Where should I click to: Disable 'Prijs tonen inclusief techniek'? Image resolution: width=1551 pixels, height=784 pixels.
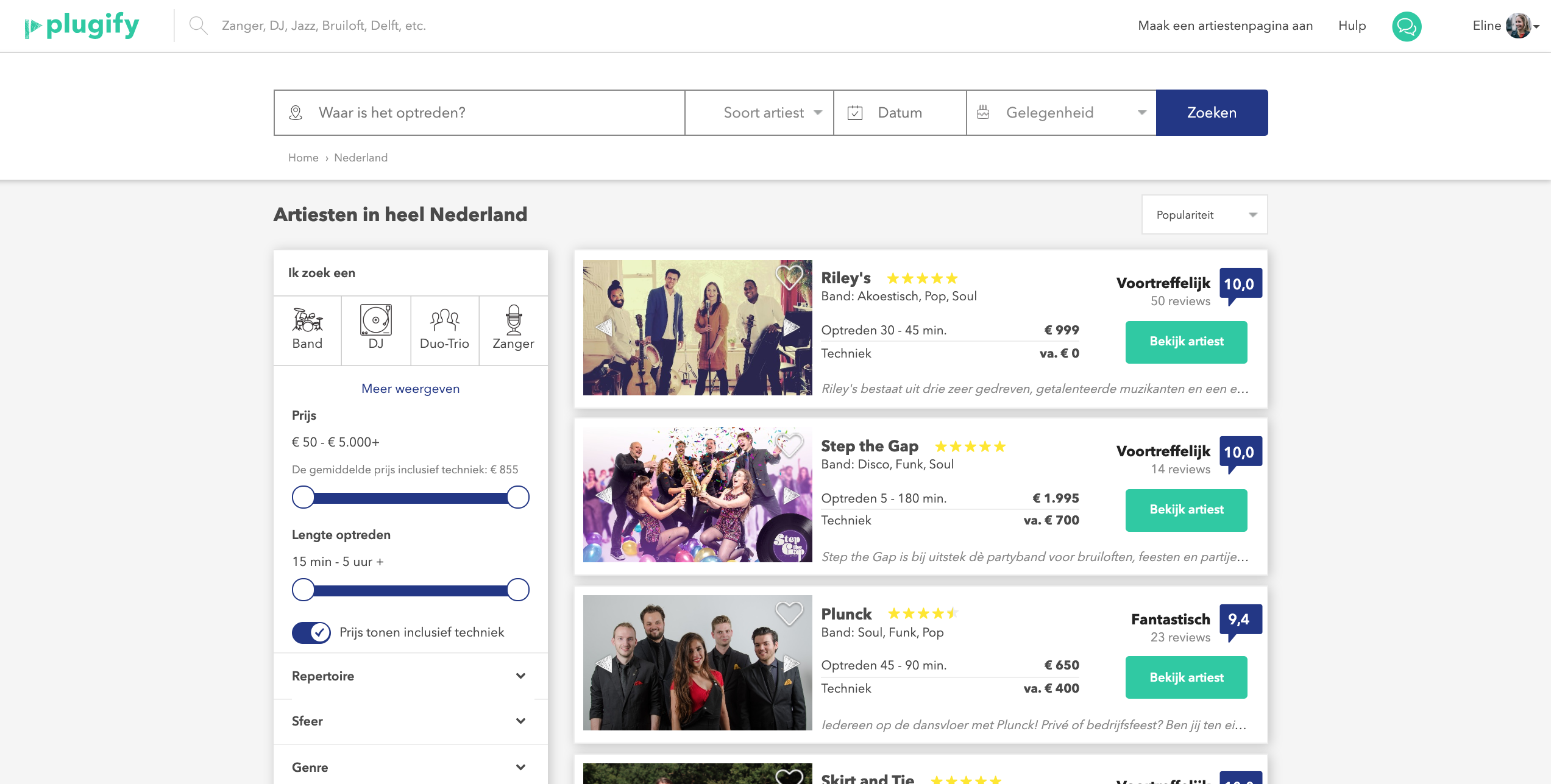click(x=310, y=632)
